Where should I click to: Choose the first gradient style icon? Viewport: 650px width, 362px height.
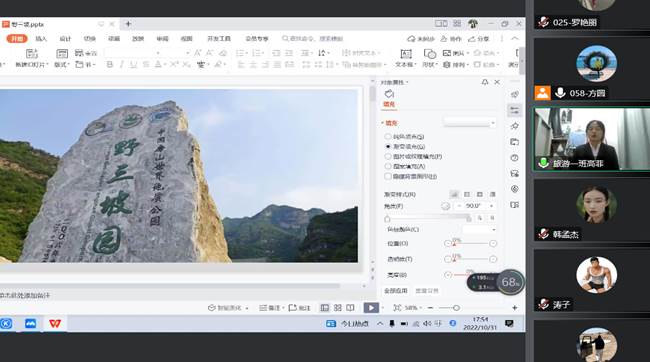coord(455,194)
